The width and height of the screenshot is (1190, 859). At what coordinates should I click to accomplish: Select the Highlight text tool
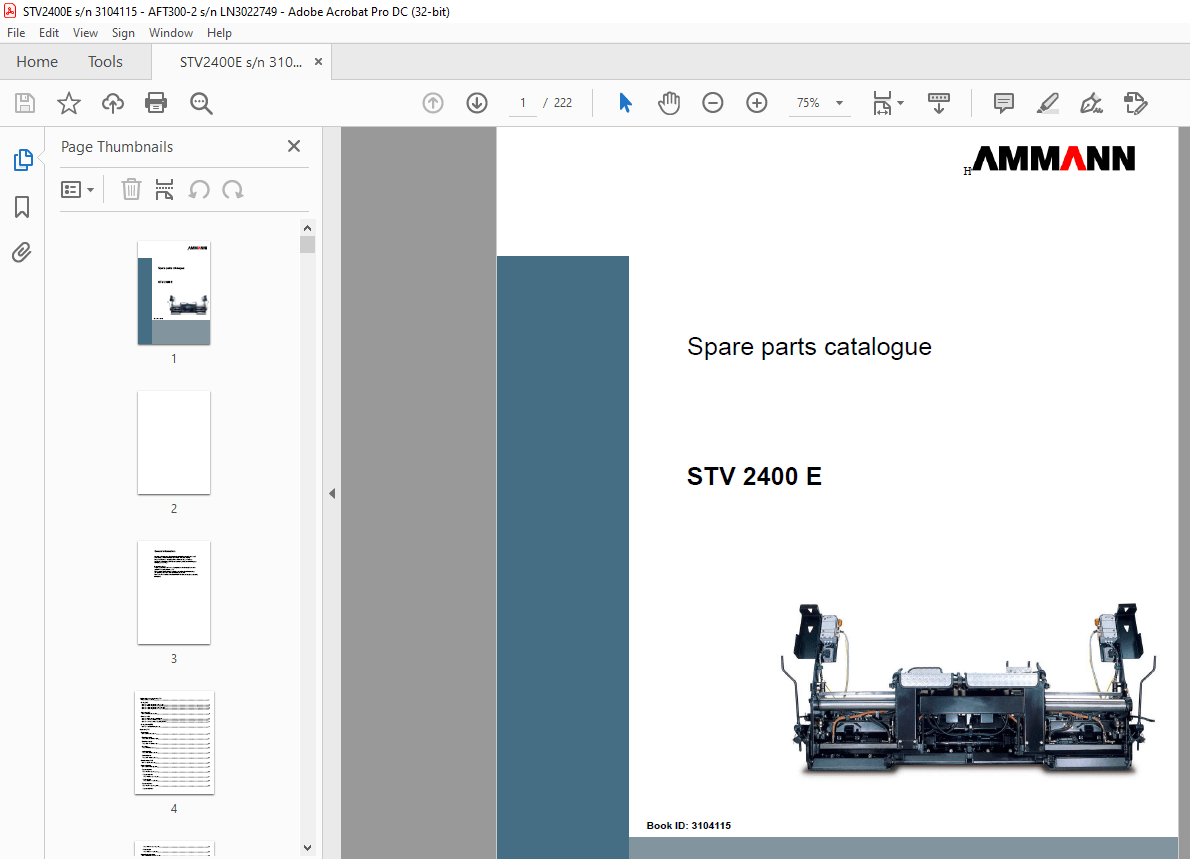[x=1047, y=102]
